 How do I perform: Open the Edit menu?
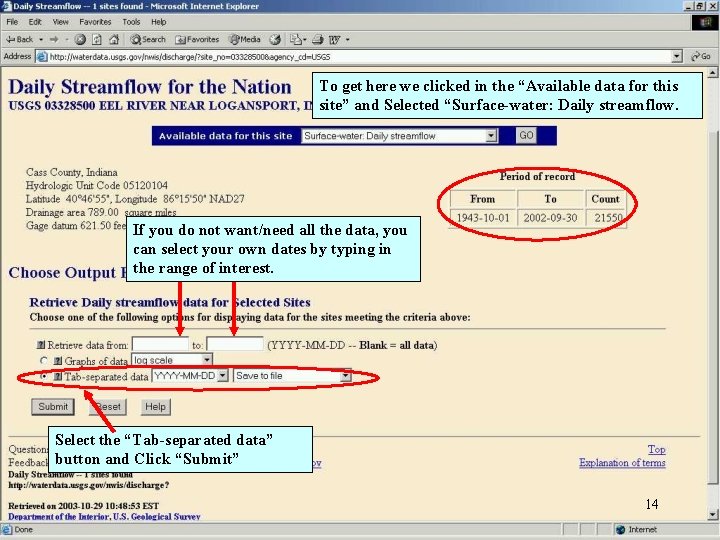coord(35,22)
